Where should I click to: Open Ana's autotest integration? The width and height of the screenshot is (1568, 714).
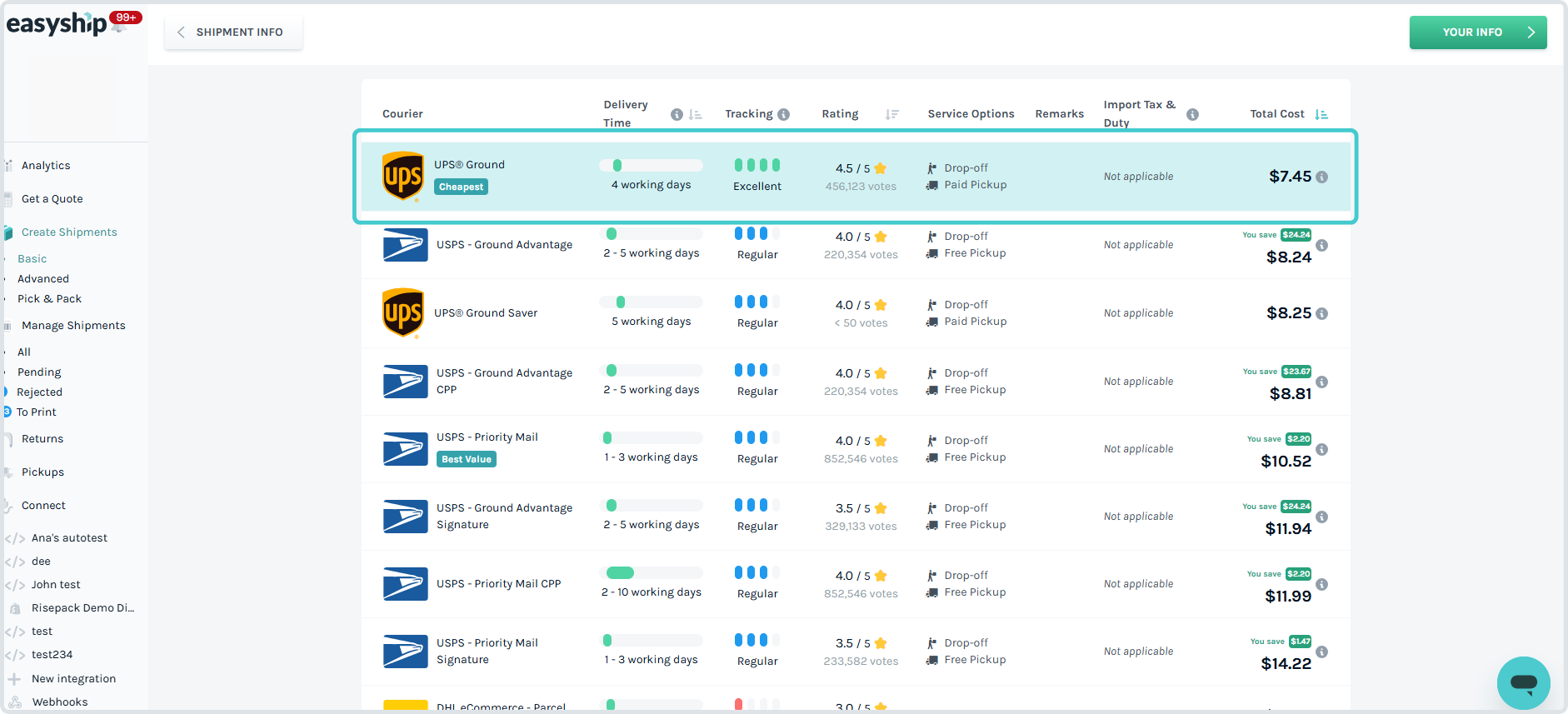pyautogui.click(x=69, y=538)
